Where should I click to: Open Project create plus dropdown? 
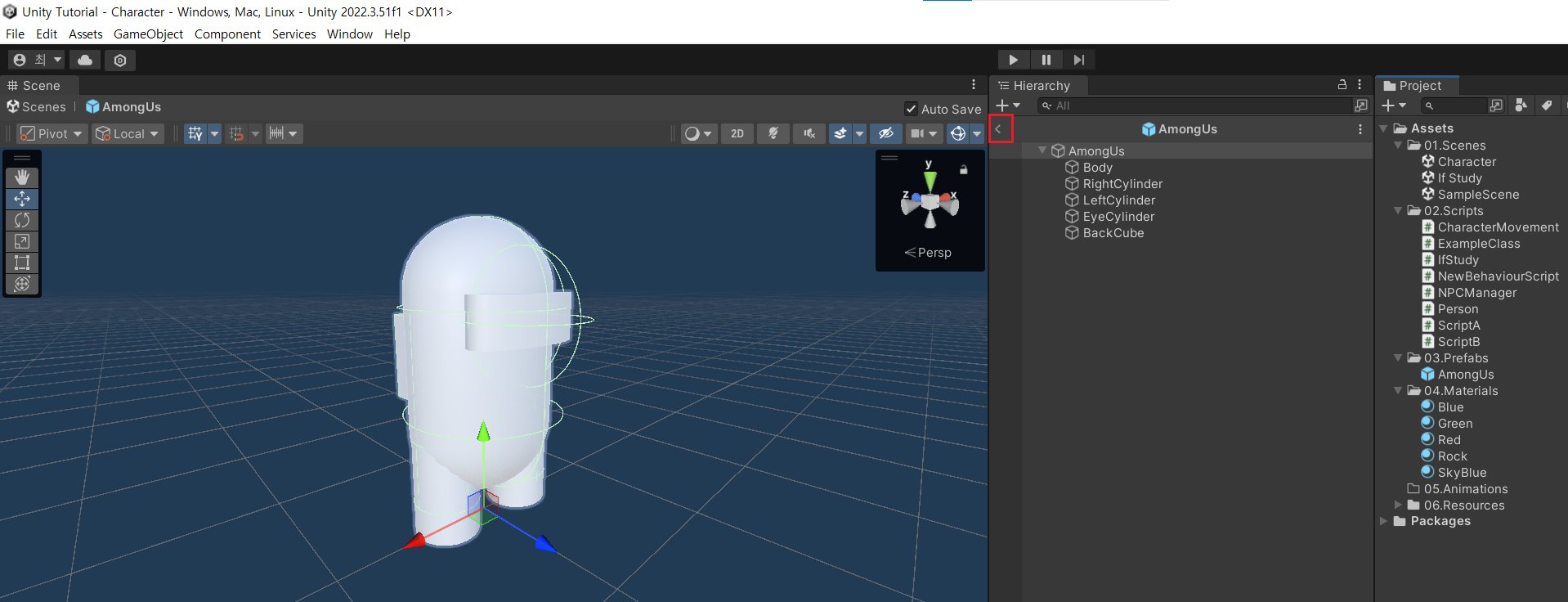click(x=1394, y=106)
